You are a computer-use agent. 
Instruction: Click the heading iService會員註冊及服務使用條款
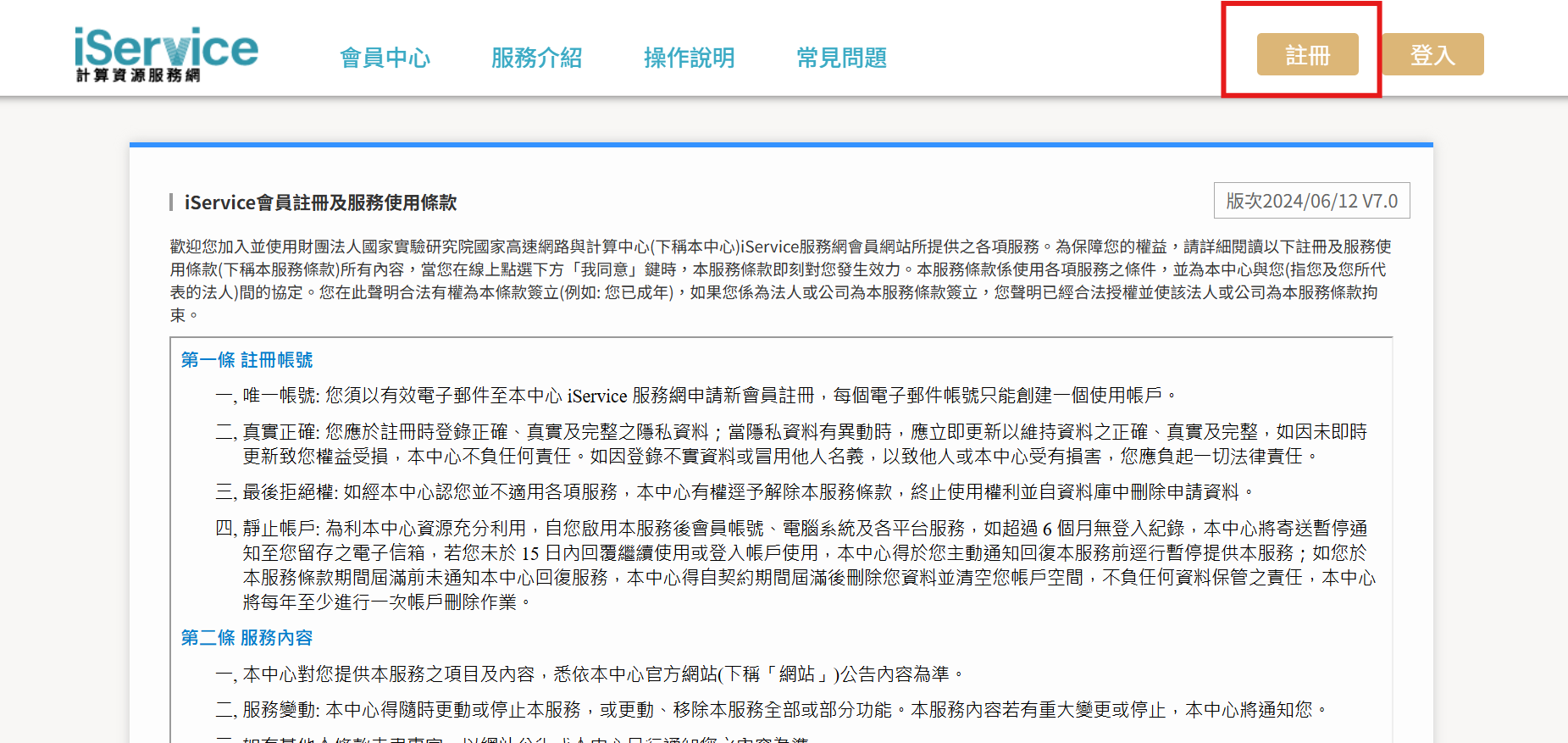[321, 202]
